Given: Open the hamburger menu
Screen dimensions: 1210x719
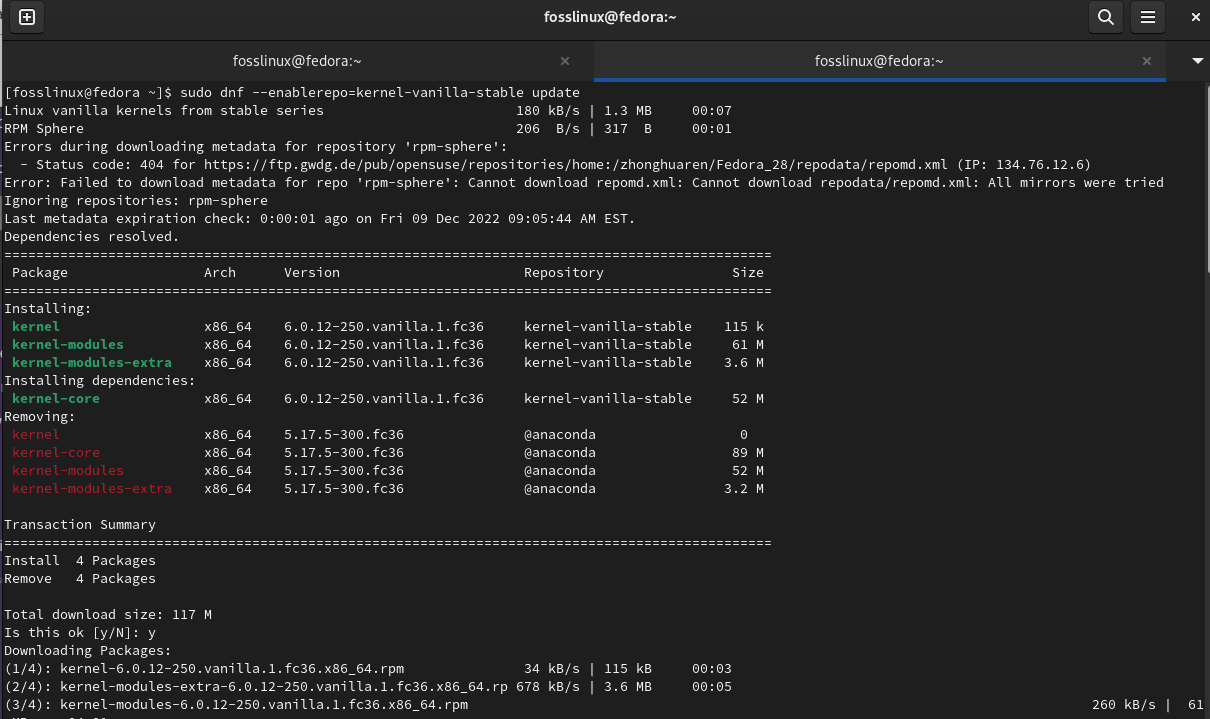Looking at the screenshot, I should click(1147, 17).
